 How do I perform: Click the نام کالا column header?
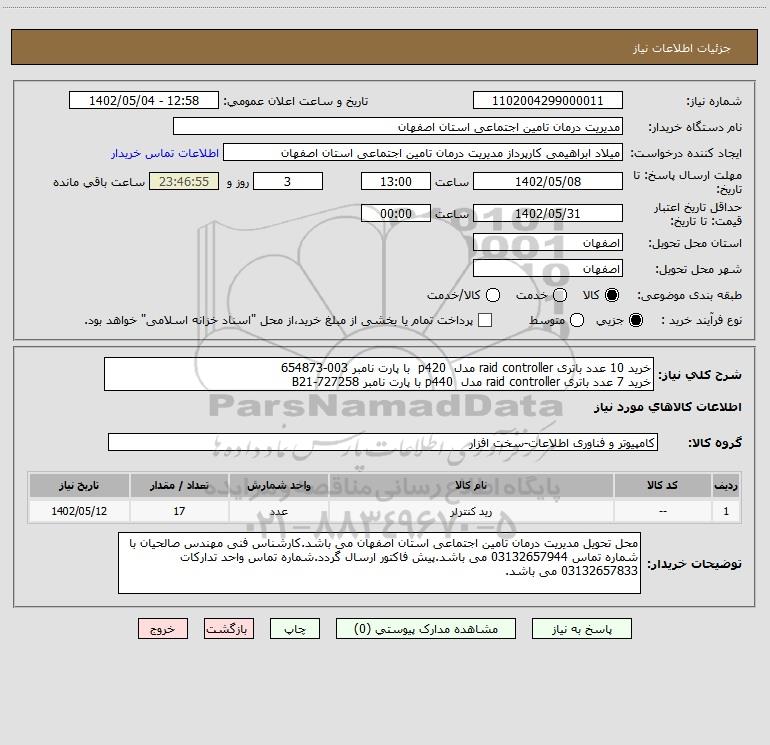click(470, 486)
